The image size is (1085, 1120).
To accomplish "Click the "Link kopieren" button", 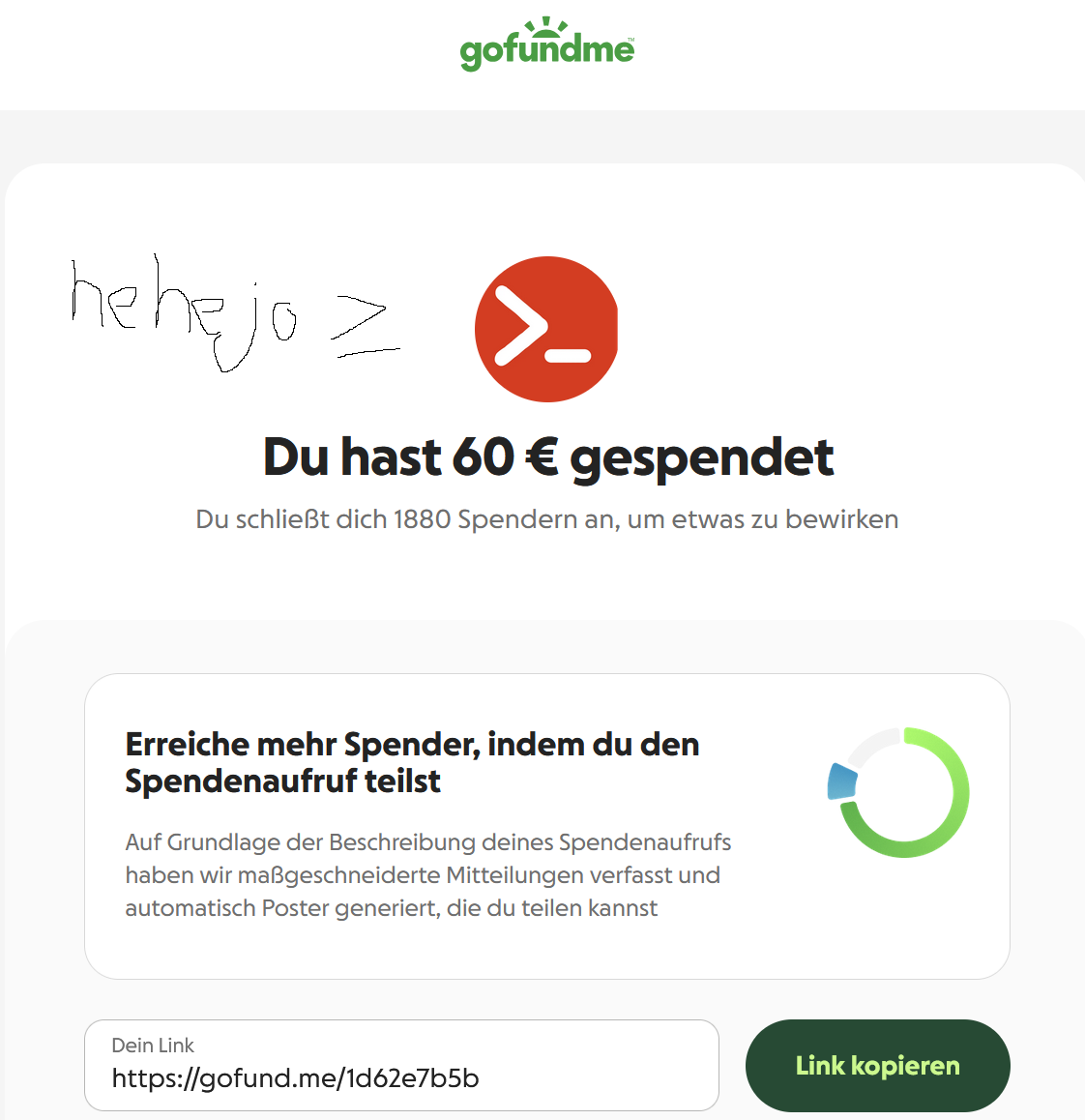I will [877, 1065].
